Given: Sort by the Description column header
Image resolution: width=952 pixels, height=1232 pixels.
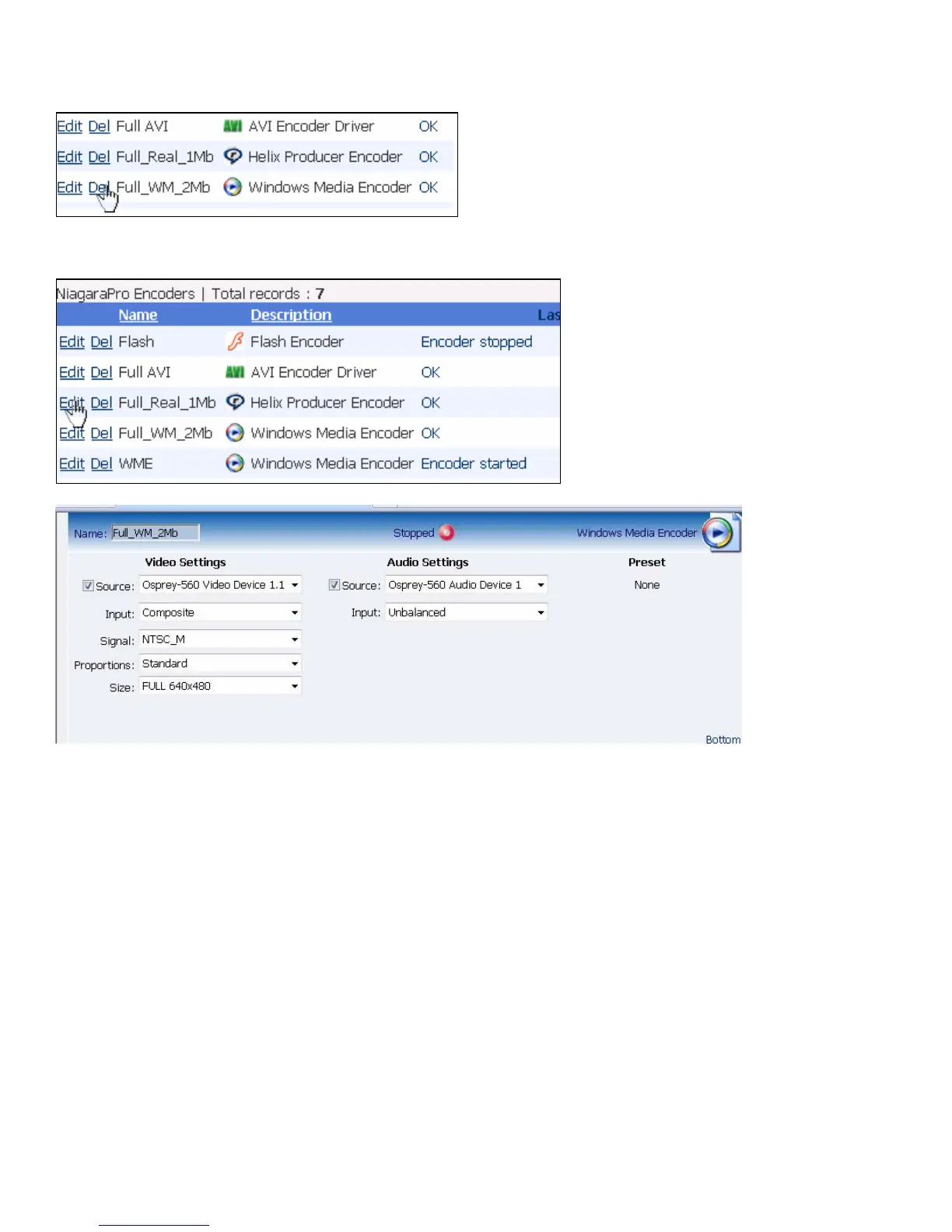Looking at the screenshot, I should click(x=291, y=315).
